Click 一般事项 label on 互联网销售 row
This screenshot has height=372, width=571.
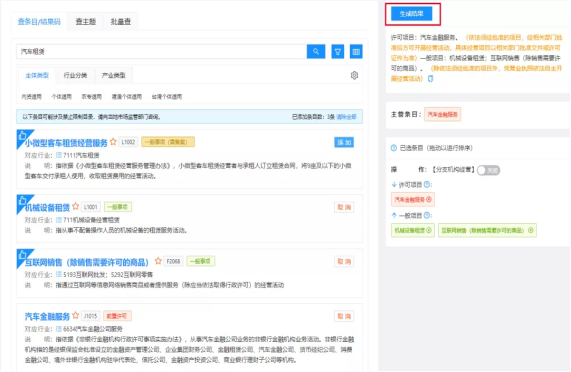(201, 261)
